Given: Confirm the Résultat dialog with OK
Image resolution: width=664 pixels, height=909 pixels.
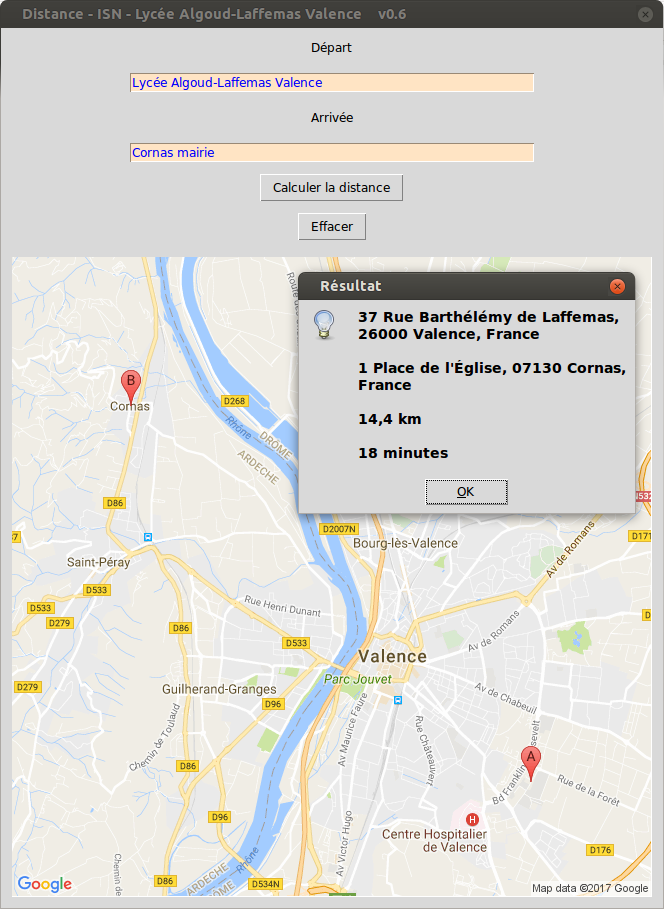Looking at the screenshot, I should [x=466, y=492].
